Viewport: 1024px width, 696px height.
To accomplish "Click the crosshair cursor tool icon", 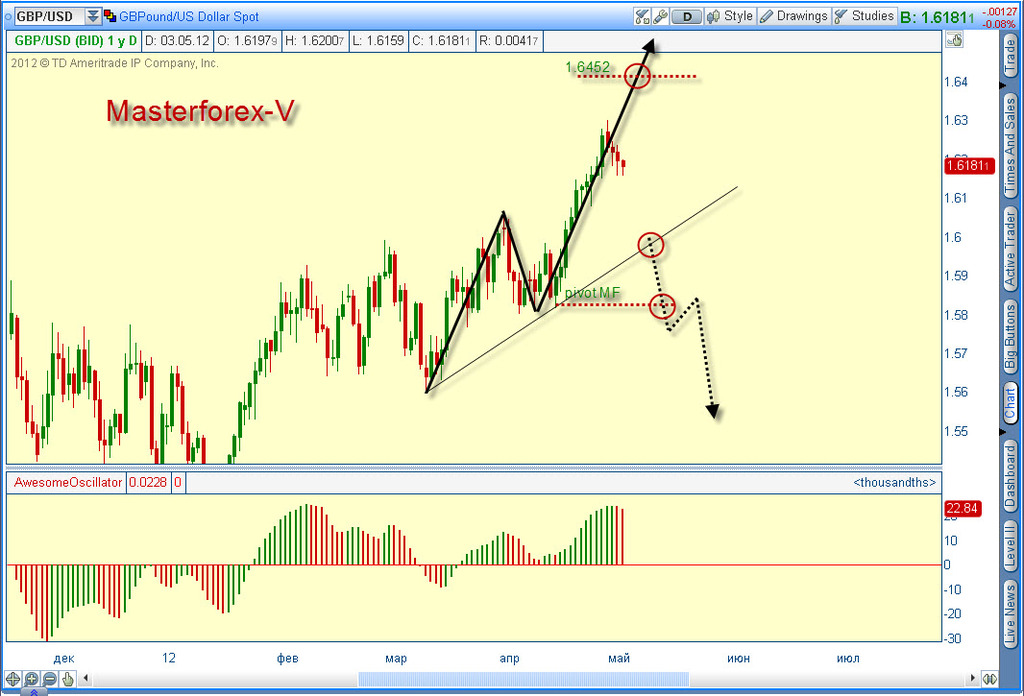I will click(12, 679).
